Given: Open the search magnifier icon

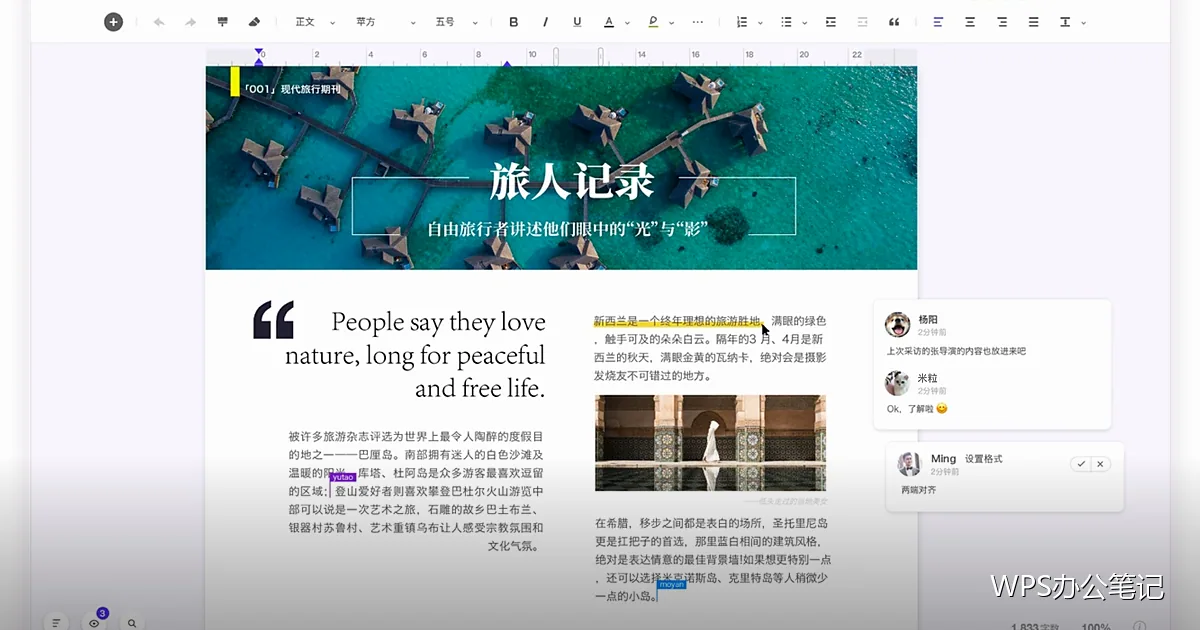Looking at the screenshot, I should (132, 623).
